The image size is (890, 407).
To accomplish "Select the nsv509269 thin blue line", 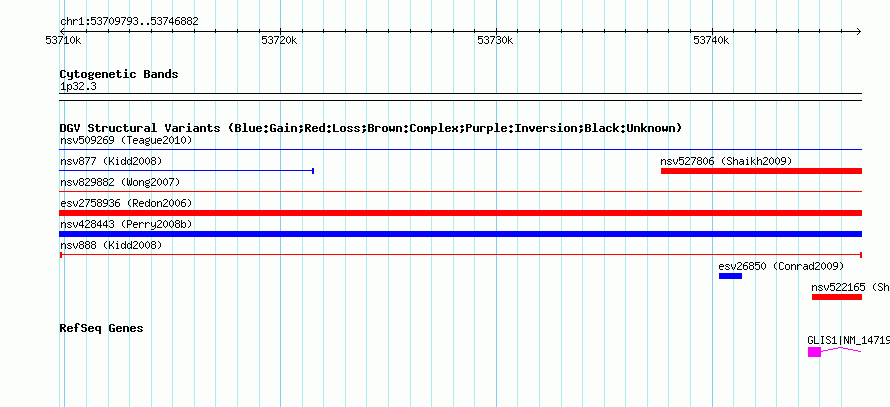I will pos(461,150).
